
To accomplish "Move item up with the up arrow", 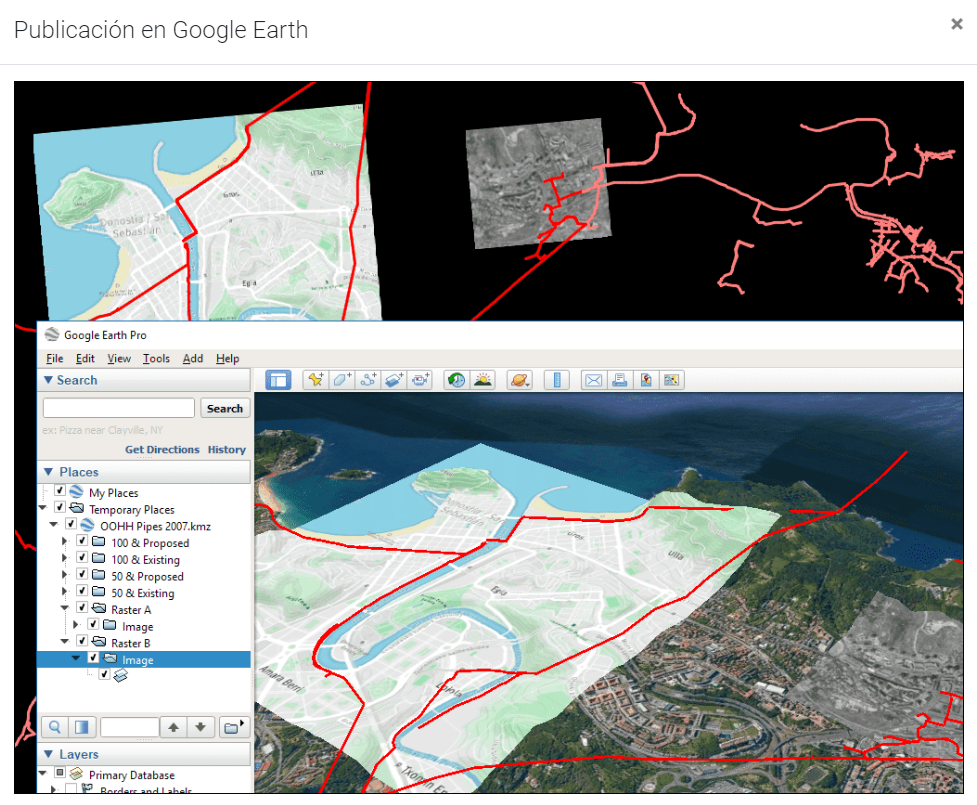I will [174, 727].
